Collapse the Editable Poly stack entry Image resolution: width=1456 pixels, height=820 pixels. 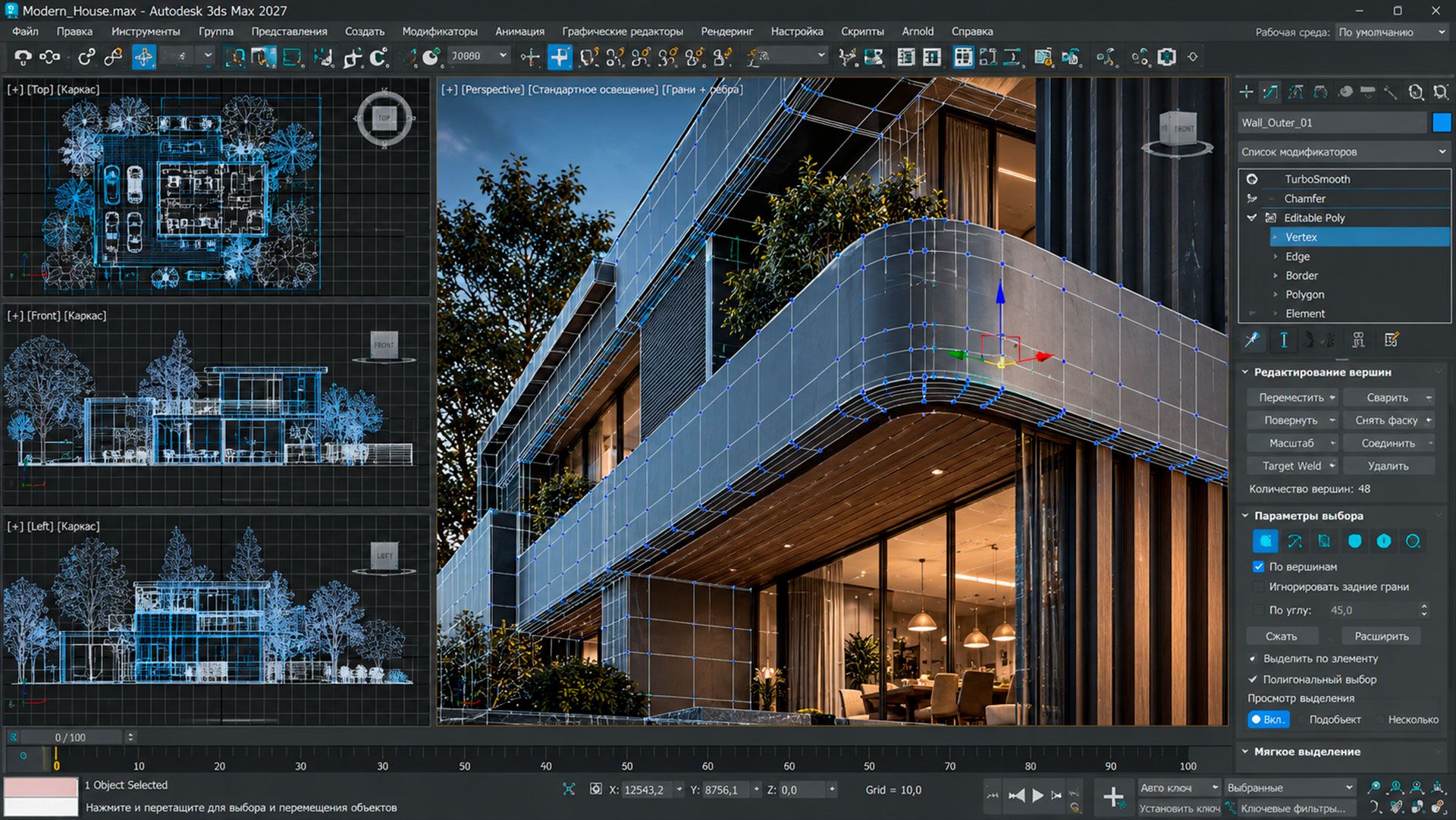coord(1252,218)
